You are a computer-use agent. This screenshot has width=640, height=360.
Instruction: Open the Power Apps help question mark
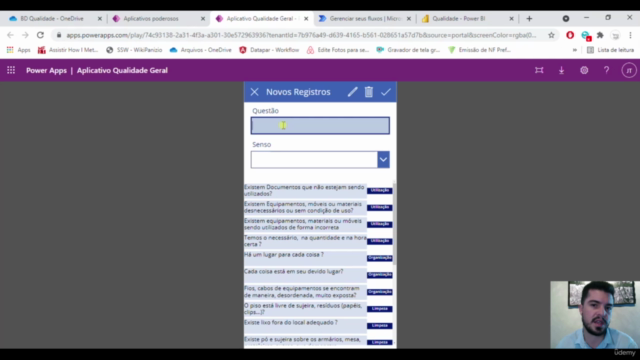(607, 70)
